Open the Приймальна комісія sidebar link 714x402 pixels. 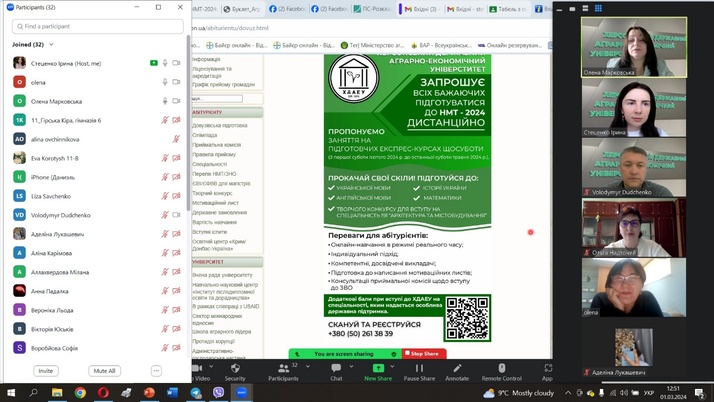pyautogui.click(x=216, y=145)
